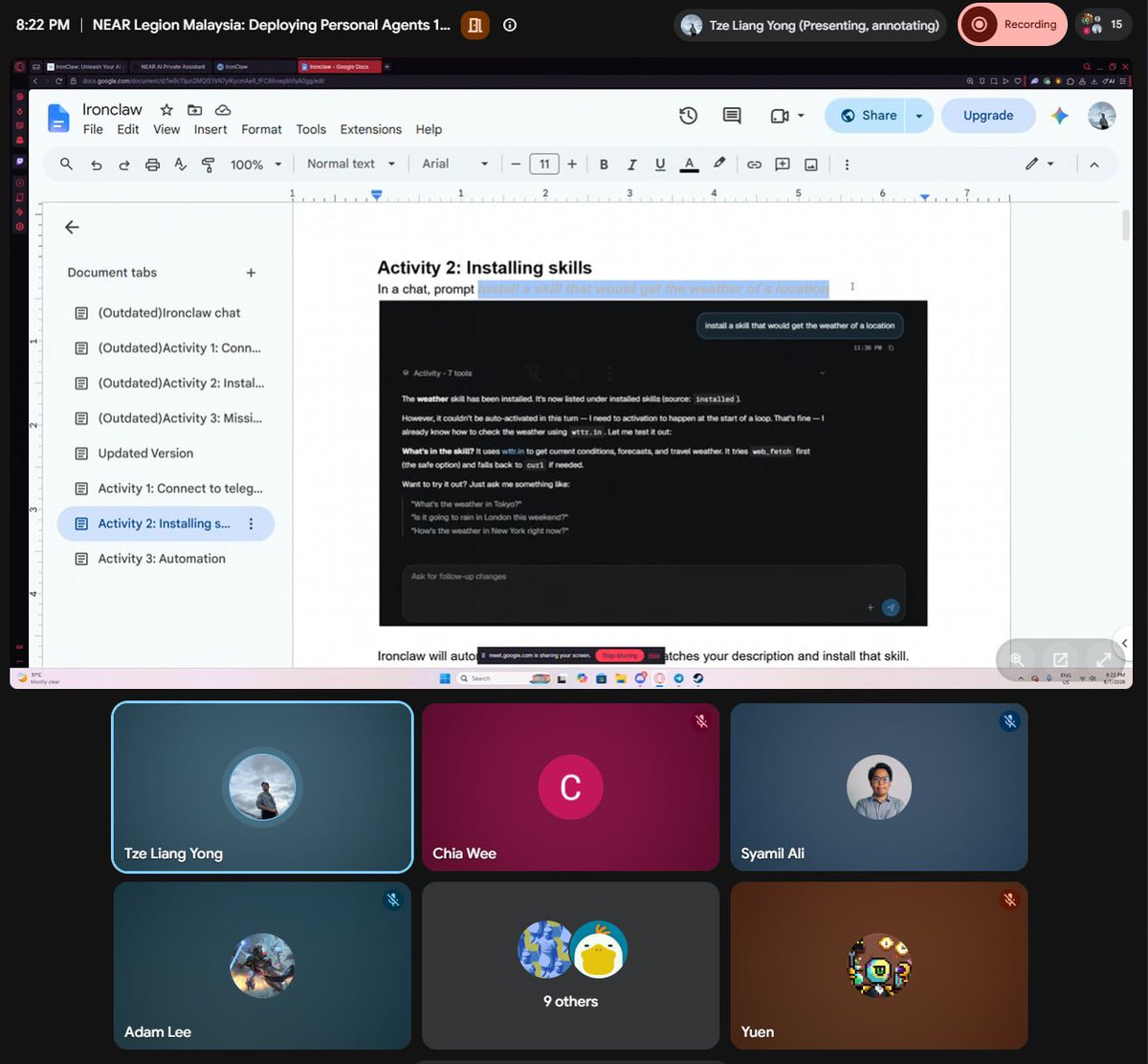Open the highlight color pen icon
Viewport: 1148px width, 1064px height.
[x=719, y=164]
